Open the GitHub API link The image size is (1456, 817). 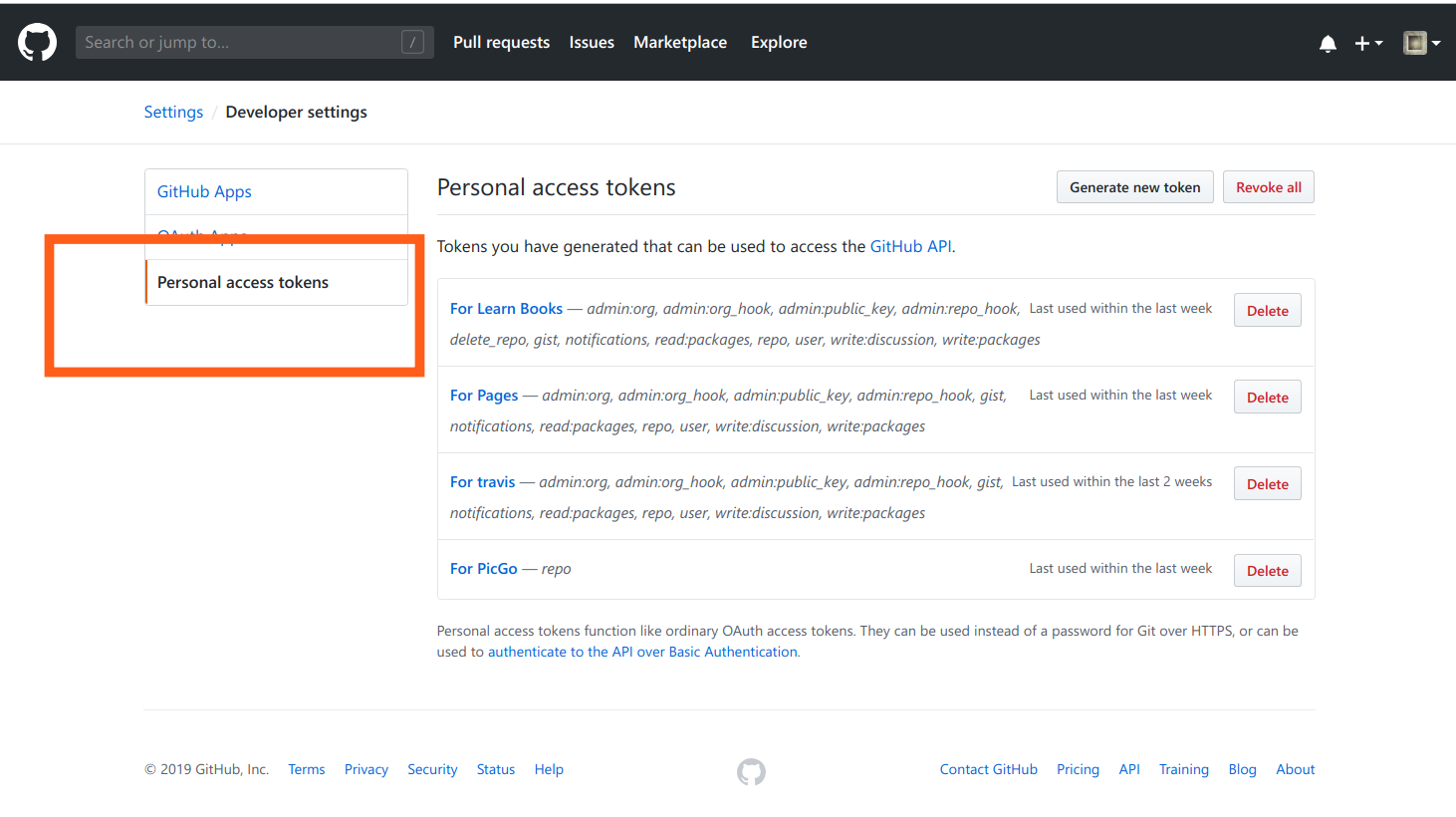[x=910, y=246]
